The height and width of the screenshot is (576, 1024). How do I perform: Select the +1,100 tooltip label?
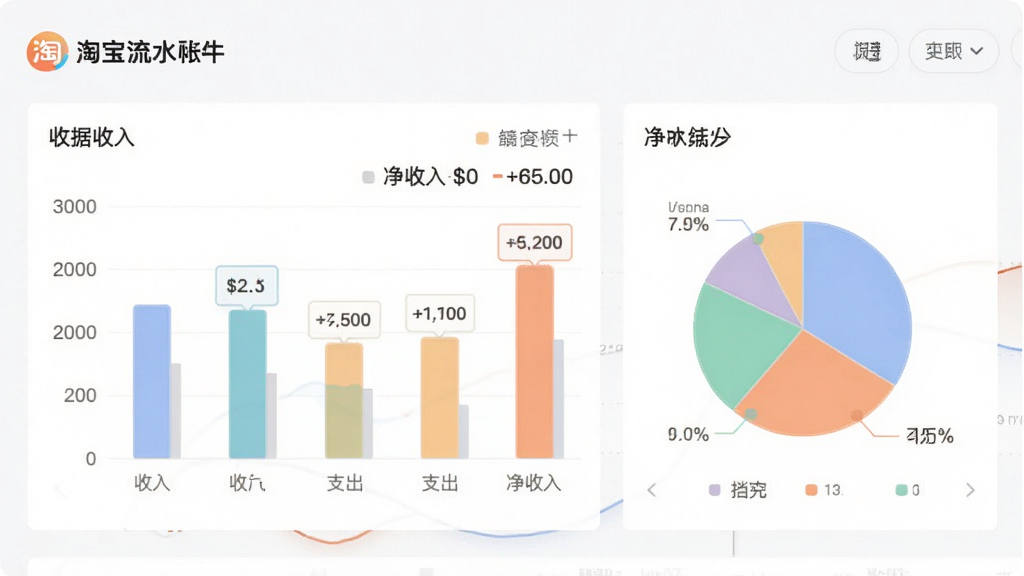440,313
